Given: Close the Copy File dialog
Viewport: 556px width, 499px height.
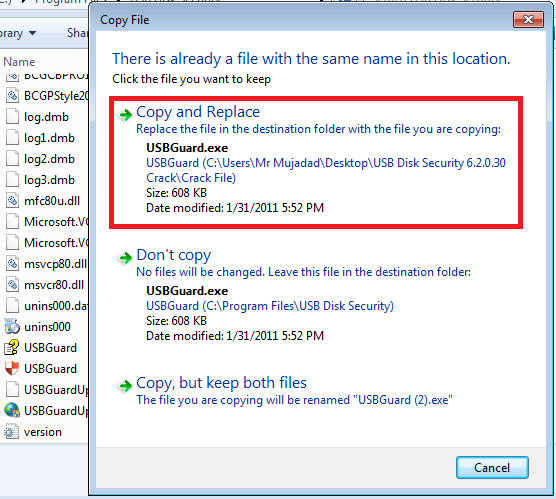Looking at the screenshot, I should (528, 20).
